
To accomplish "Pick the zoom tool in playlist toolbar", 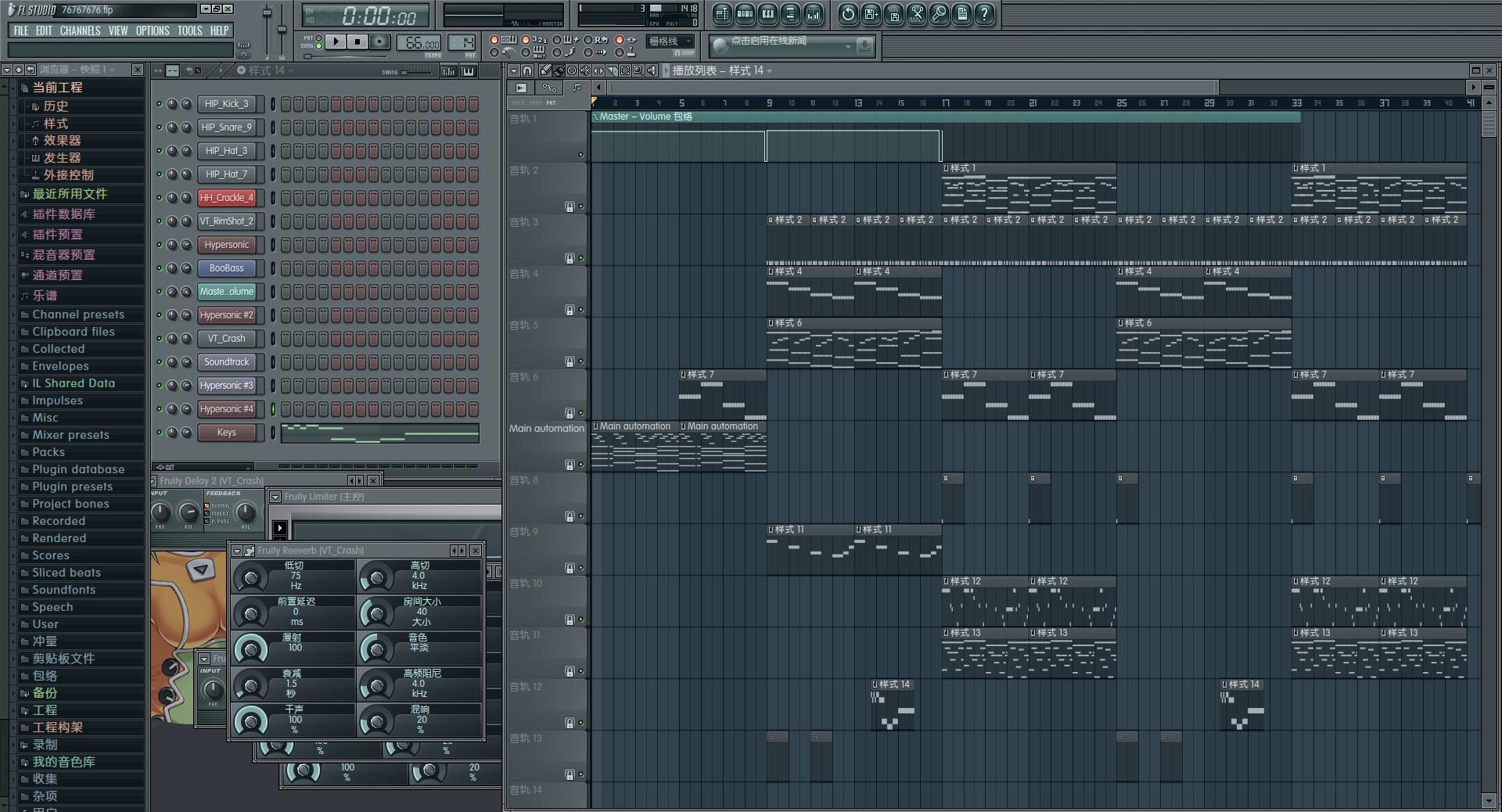I will [x=638, y=70].
